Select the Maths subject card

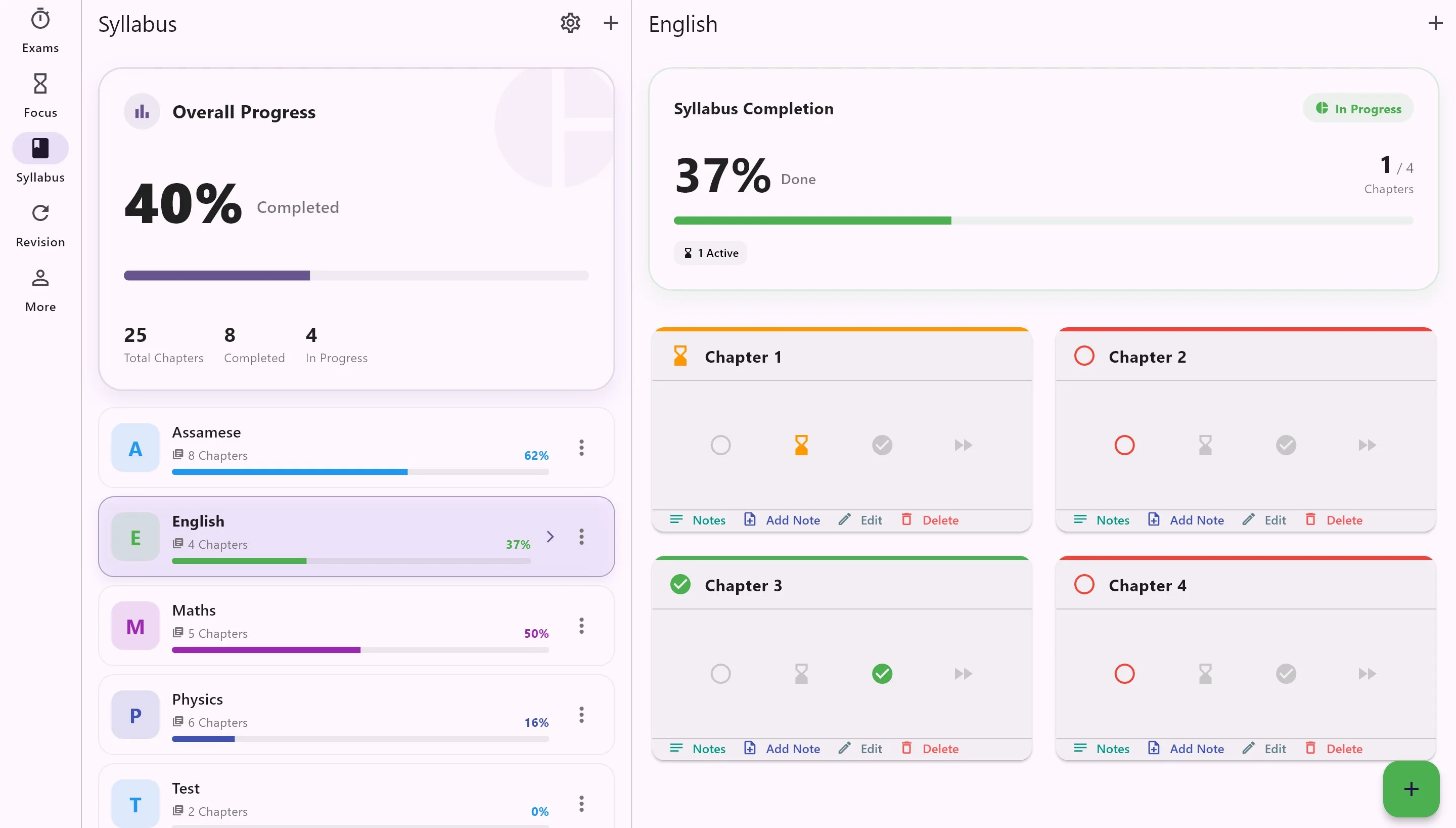point(356,626)
